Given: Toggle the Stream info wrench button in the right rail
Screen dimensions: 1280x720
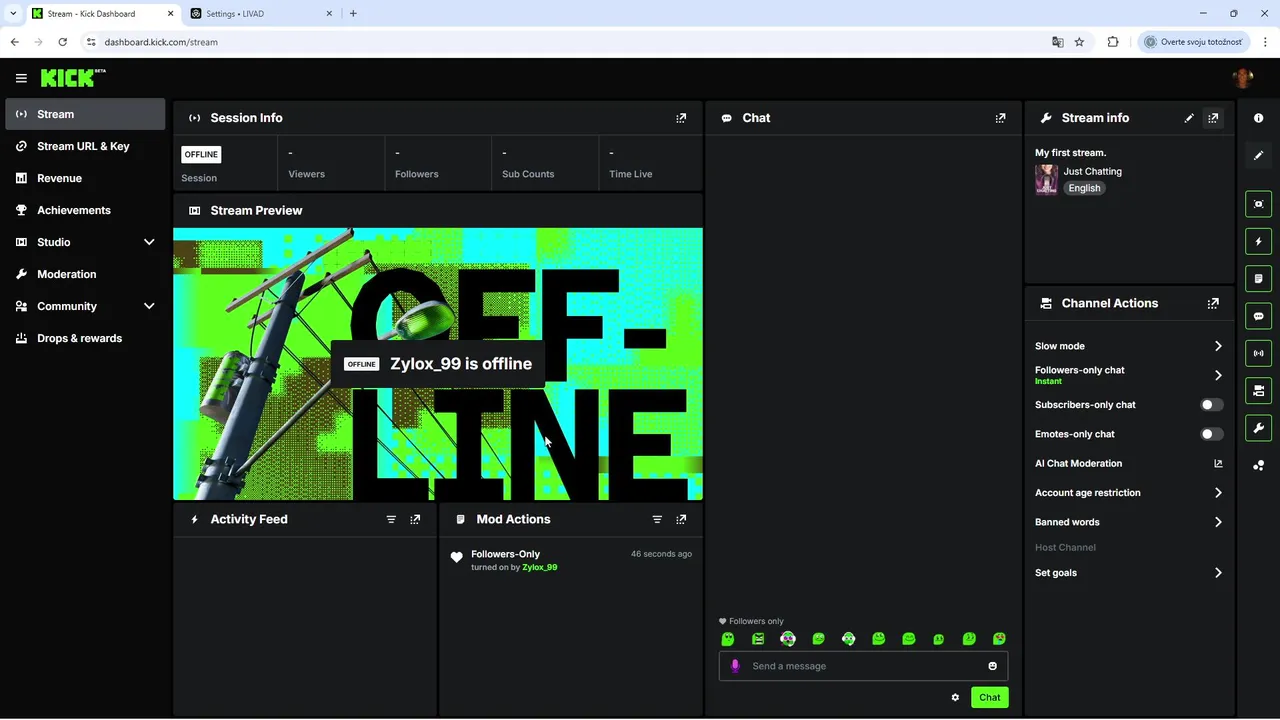Looking at the screenshot, I should [x=1258, y=428].
